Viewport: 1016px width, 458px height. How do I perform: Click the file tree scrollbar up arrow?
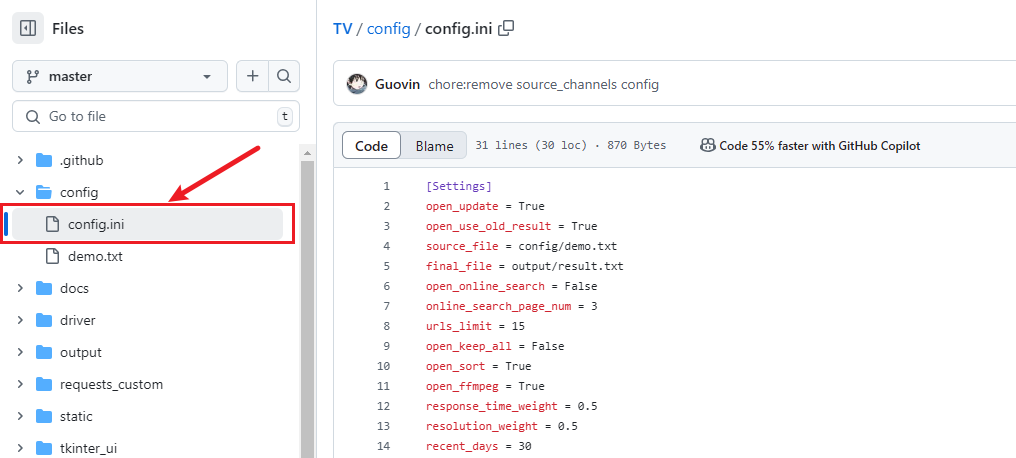307,153
